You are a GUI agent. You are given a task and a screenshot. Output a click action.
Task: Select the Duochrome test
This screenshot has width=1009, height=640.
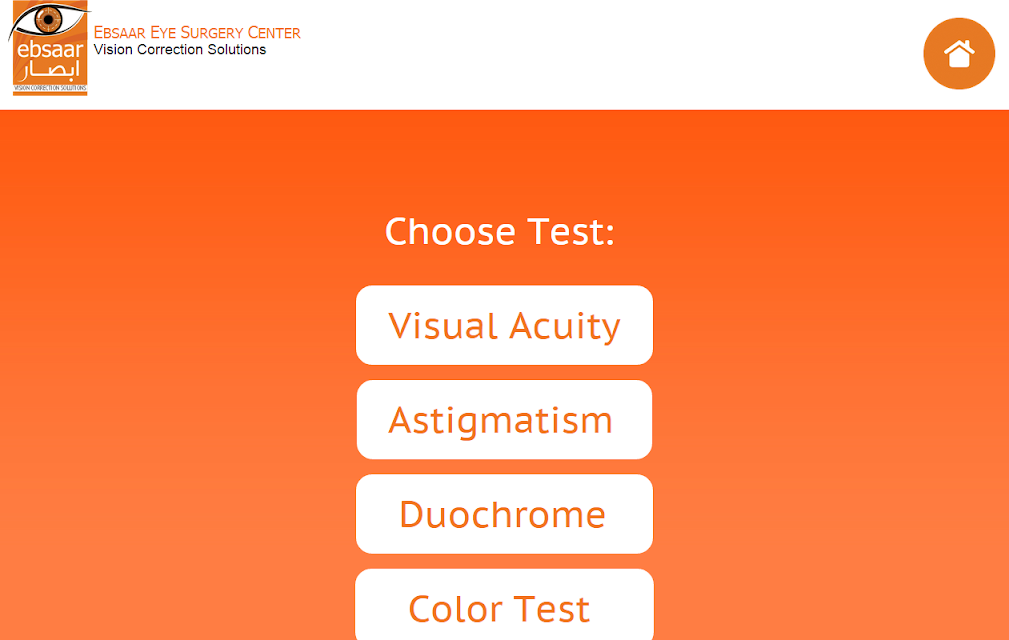pyautogui.click(x=504, y=514)
